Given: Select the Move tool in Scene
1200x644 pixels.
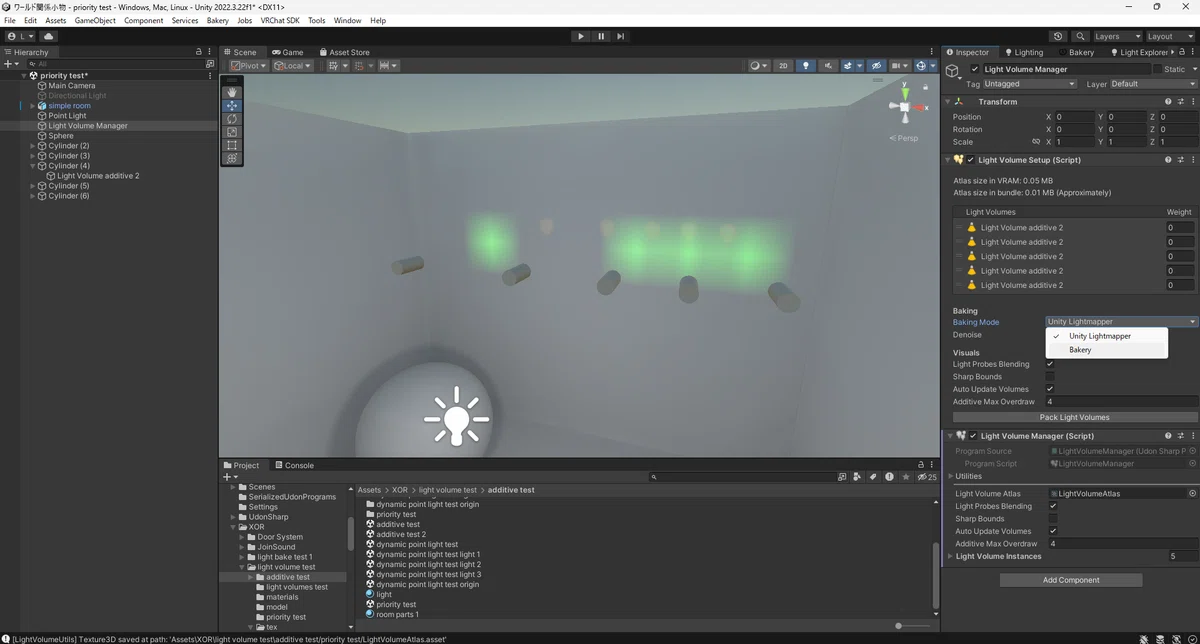Looking at the screenshot, I should tap(232, 105).
